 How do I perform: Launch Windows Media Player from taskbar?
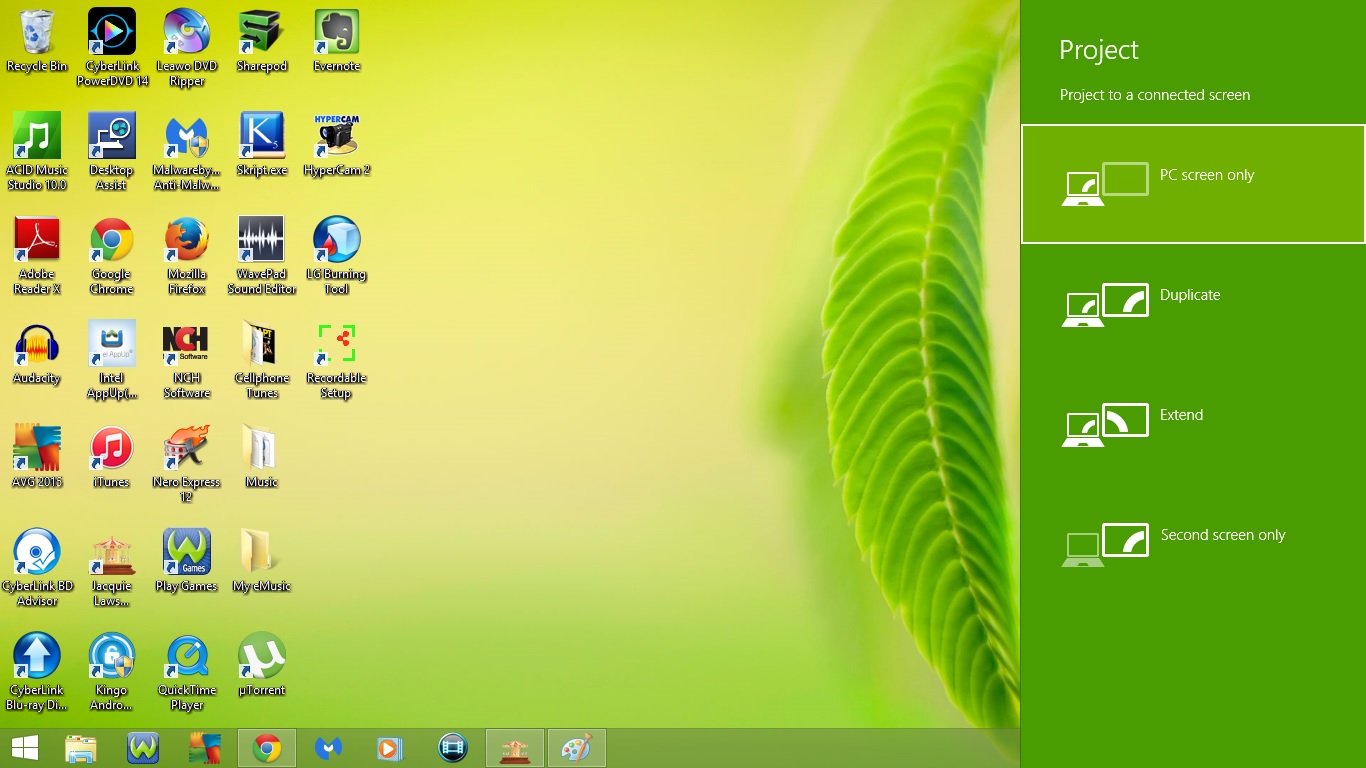[390, 748]
